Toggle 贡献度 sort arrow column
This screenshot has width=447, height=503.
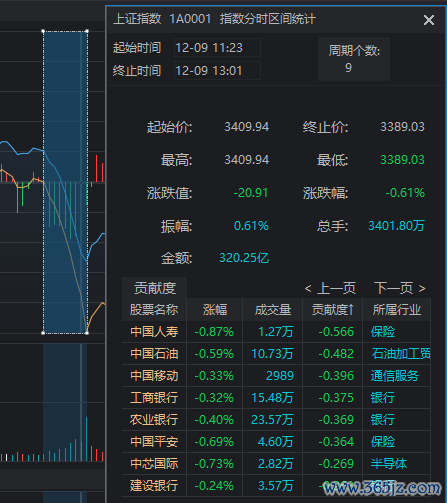click(332, 310)
